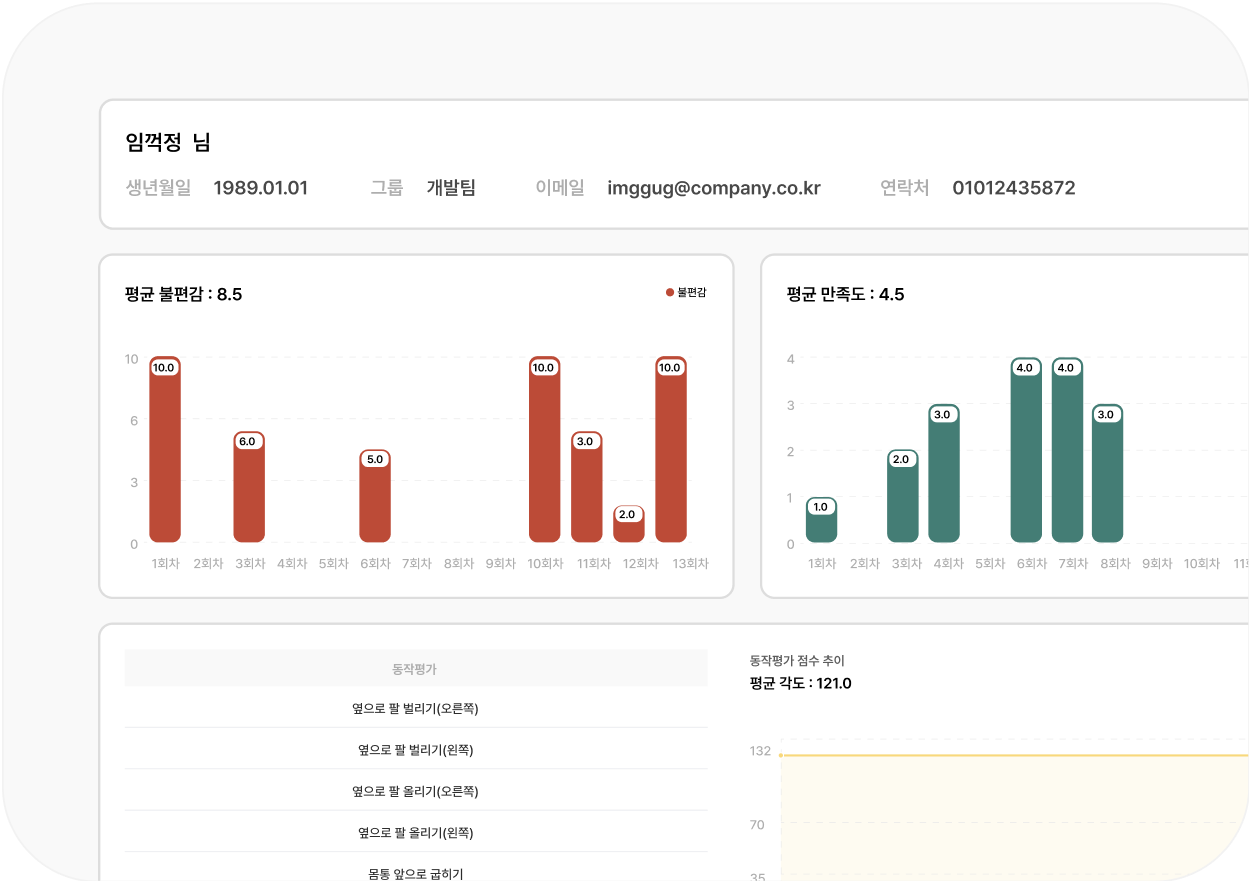Viewport: 1249px width, 881px height.
Task: Click the 옆으로 팔 올리기(오른쪽) entry
Action: point(414,790)
